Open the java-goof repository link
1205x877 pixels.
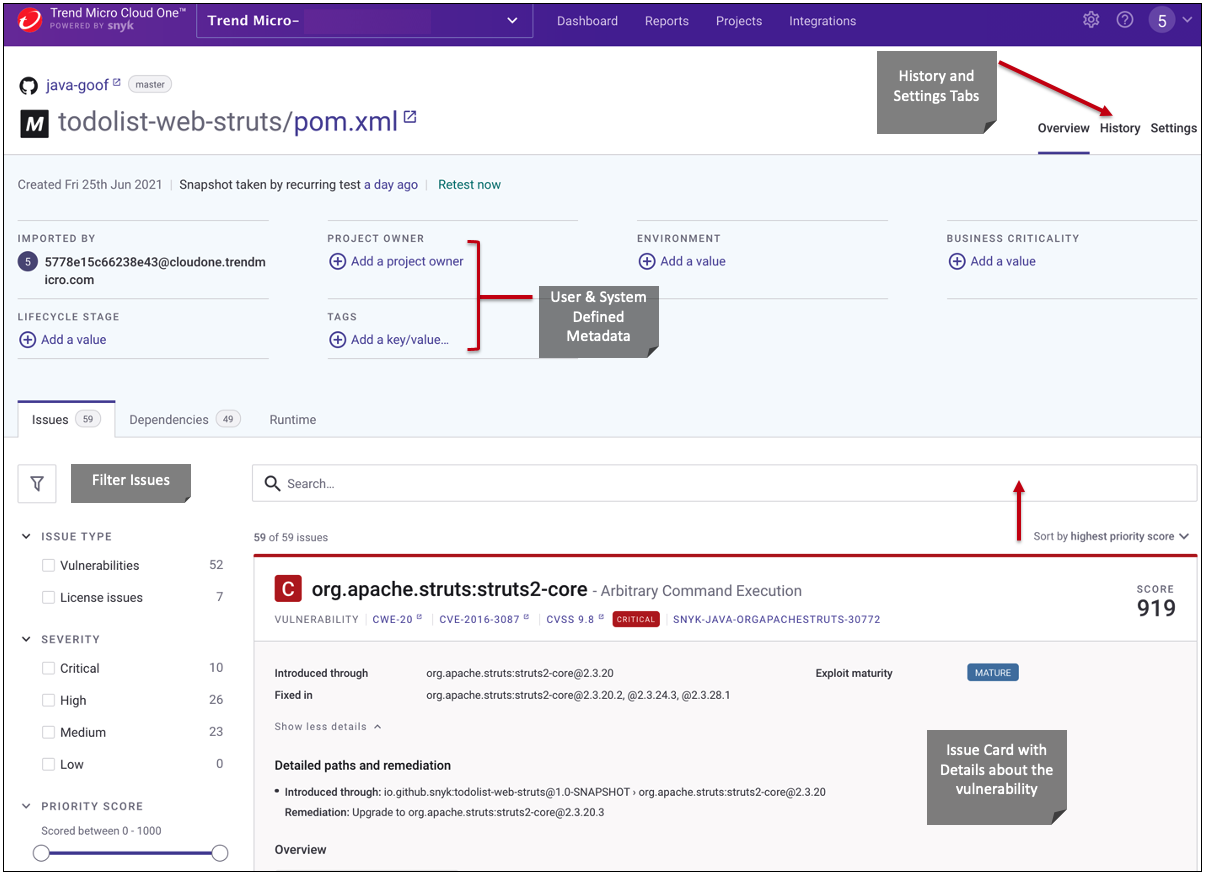point(77,86)
